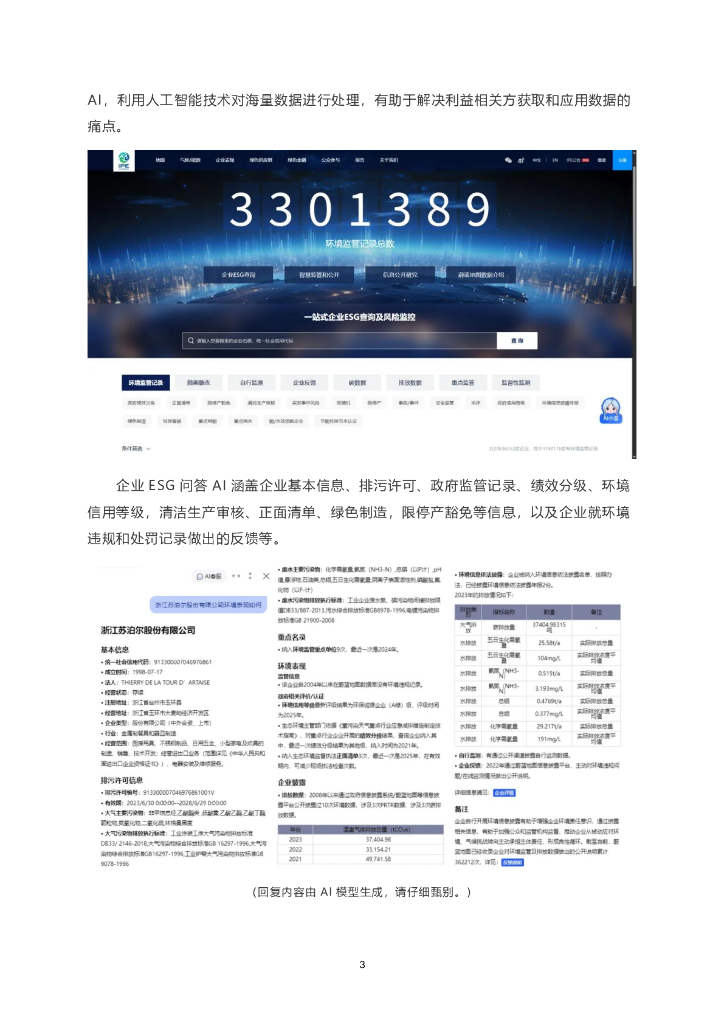Click the magnifier icon in the search box
The height and width of the screenshot is (1024, 724).
[x=191, y=340]
